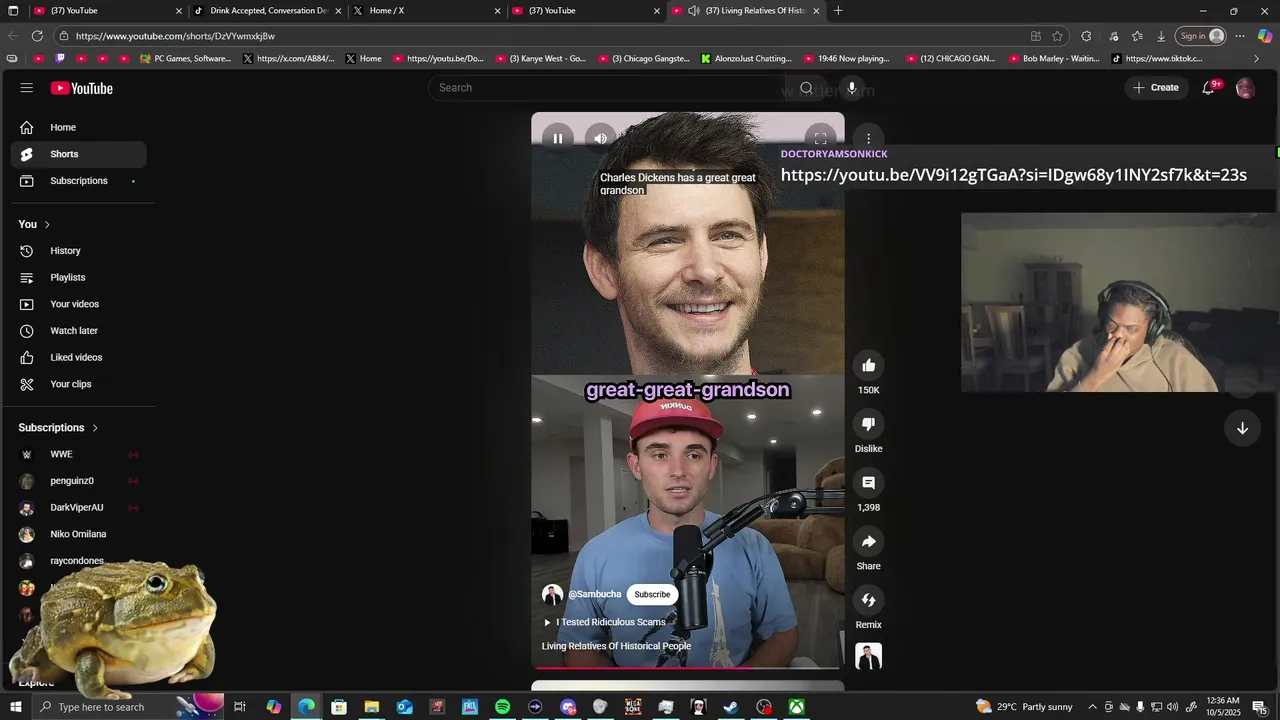Screen dimensions: 1280x720
Task: Select Living Relatives Of Historical tab
Action: point(746,11)
